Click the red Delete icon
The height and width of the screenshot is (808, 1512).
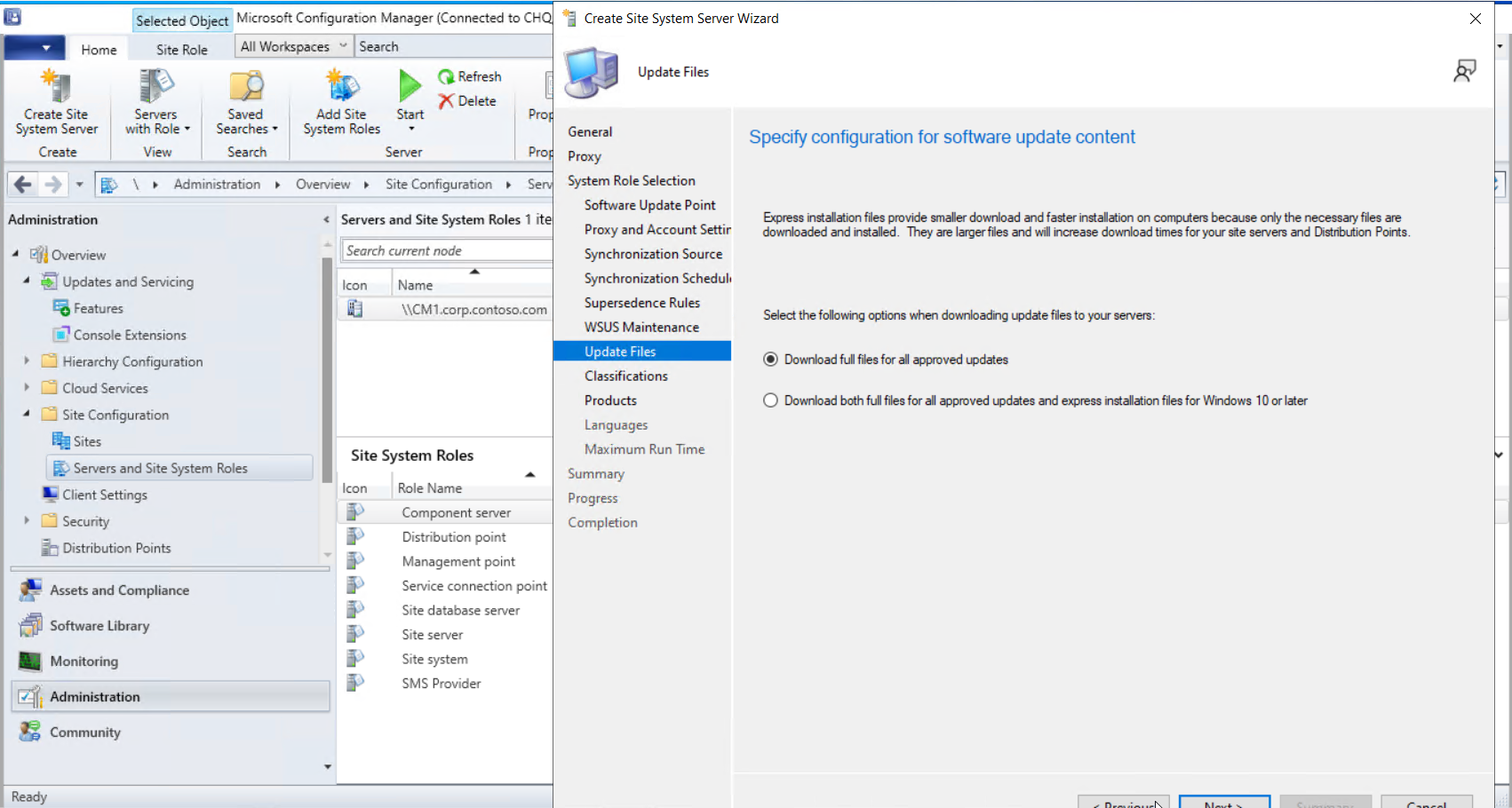click(446, 101)
